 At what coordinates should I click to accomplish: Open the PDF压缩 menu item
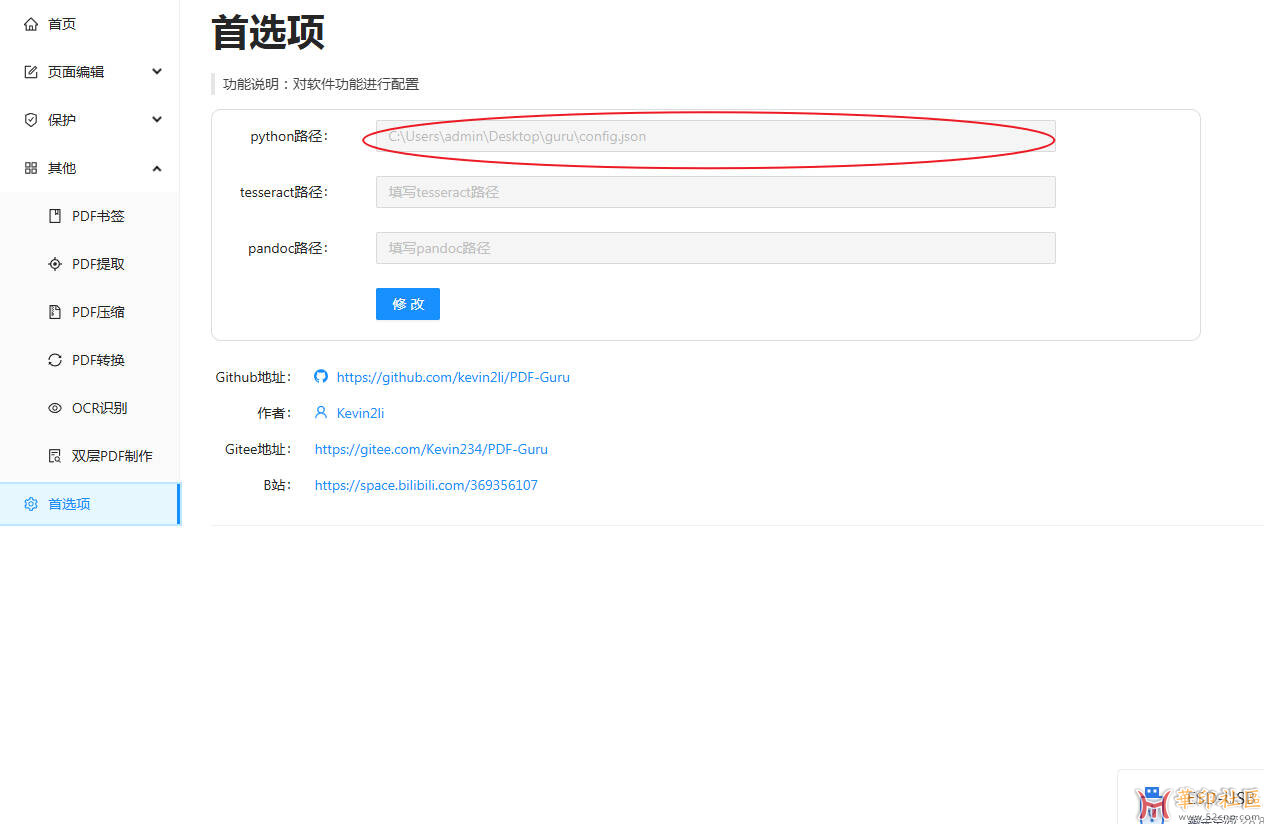(98, 312)
